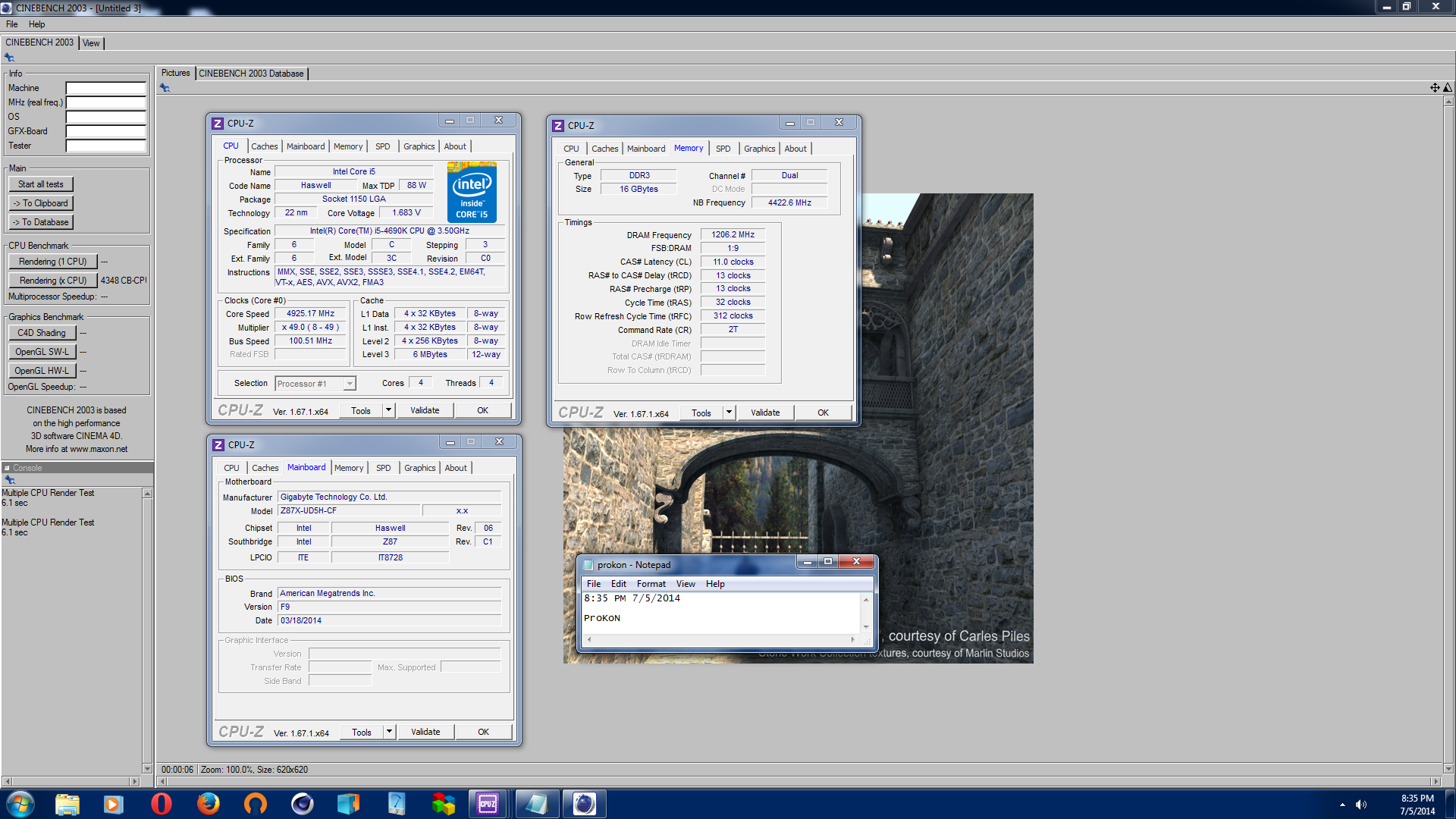Click Validate in the Mainboard window

tap(425, 732)
